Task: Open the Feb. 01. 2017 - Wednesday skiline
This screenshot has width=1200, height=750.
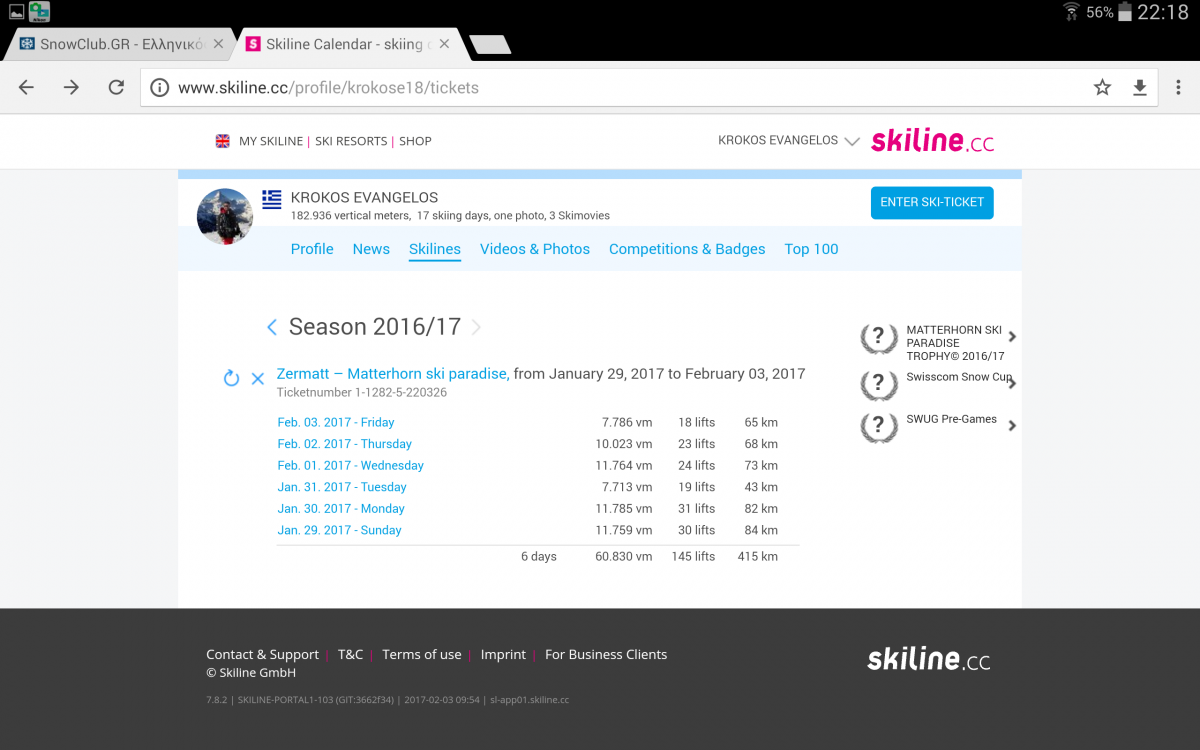Action: click(x=351, y=466)
